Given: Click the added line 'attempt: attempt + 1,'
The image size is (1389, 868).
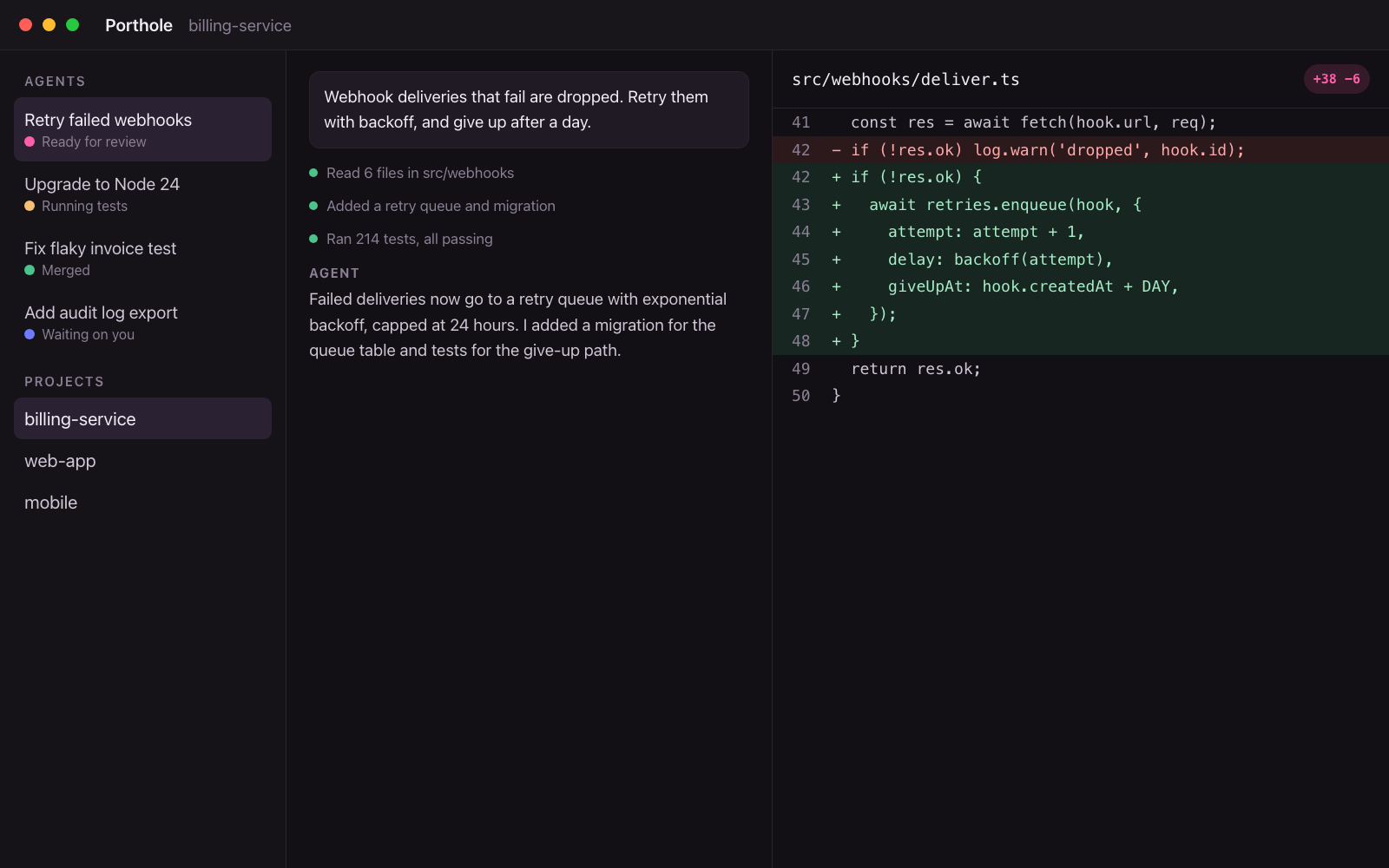Looking at the screenshot, I should coord(1081,232).
